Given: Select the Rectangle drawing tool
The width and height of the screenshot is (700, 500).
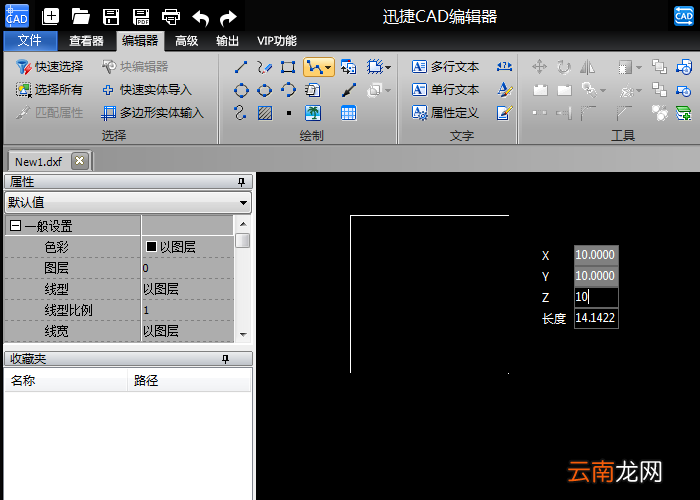Looking at the screenshot, I should point(288,67).
